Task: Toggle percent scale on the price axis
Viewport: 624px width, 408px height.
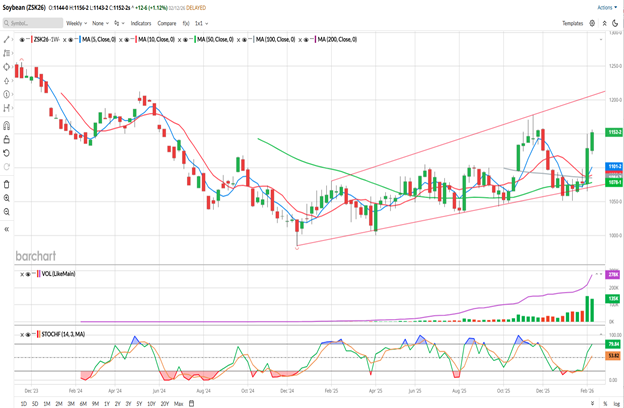Action: (x=605, y=404)
